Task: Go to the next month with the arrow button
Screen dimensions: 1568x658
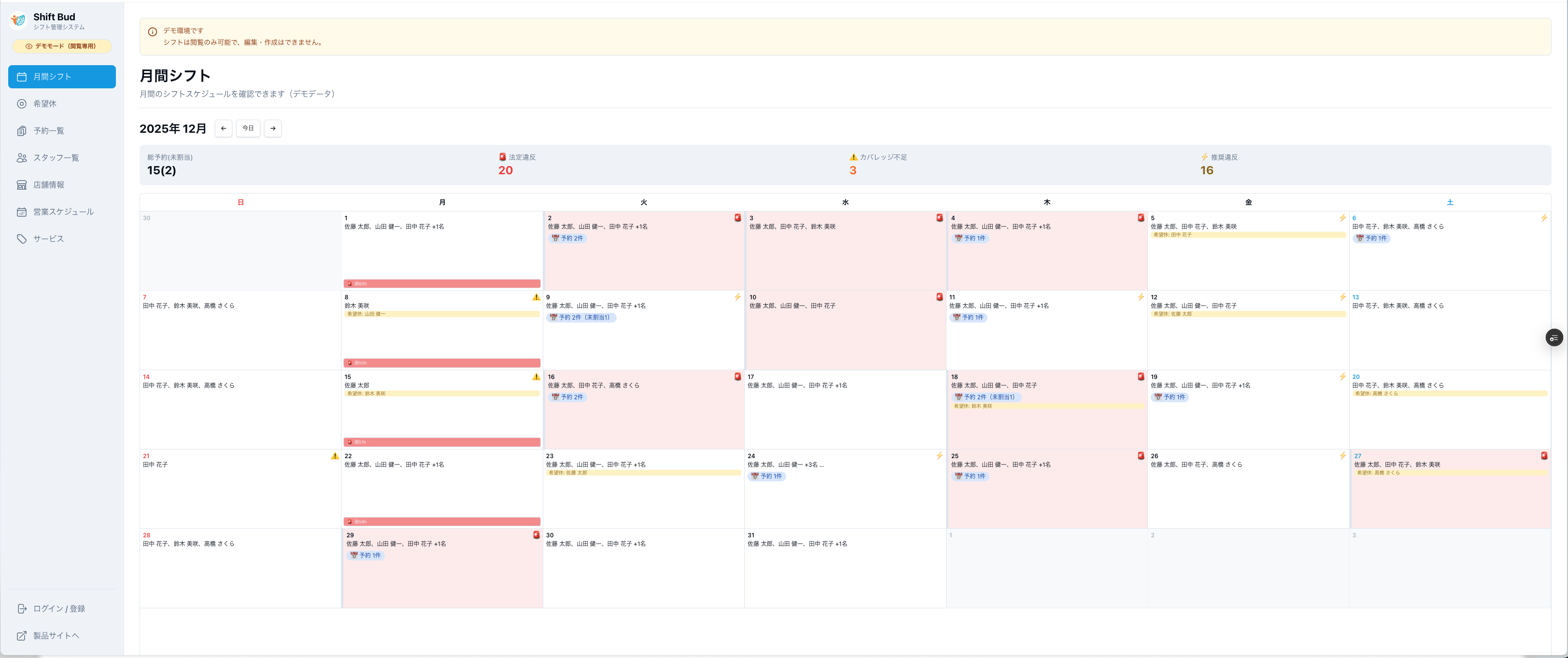Action: pos(273,128)
